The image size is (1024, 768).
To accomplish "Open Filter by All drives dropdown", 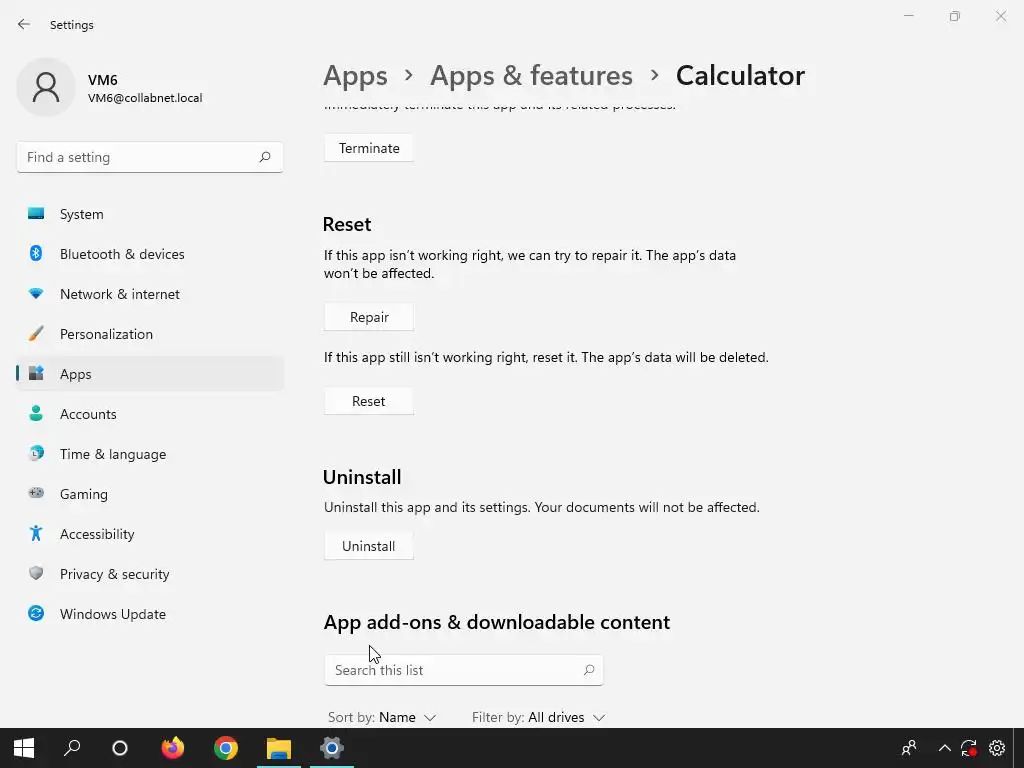I will click(539, 717).
